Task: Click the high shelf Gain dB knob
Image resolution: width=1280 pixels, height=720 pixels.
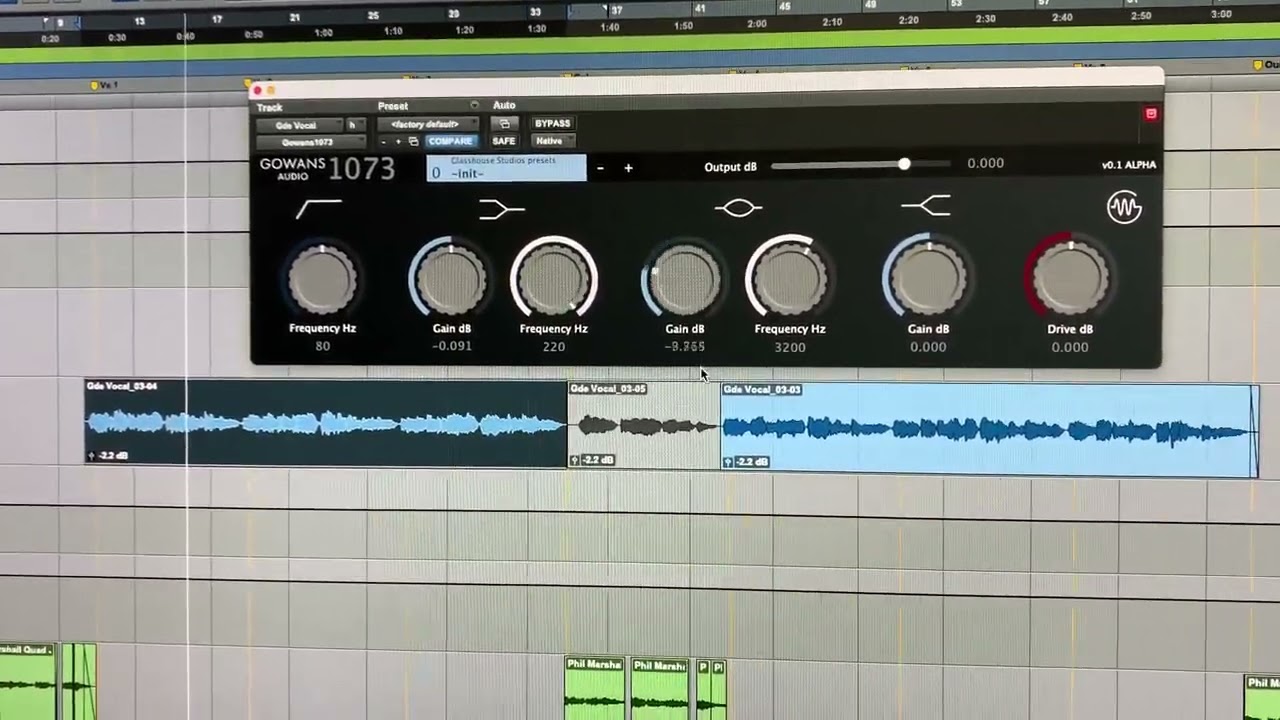Action: point(928,279)
